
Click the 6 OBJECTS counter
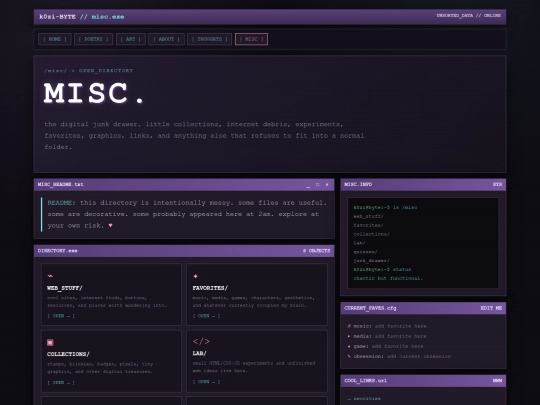click(316, 251)
